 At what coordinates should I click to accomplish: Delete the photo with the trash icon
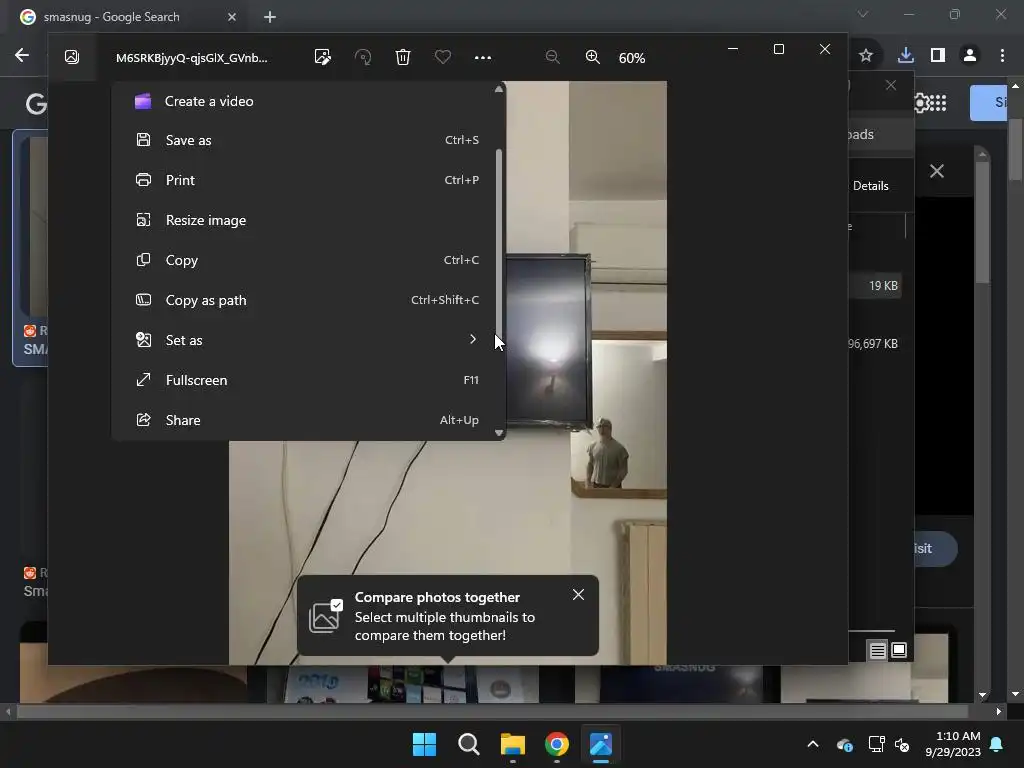(x=403, y=57)
